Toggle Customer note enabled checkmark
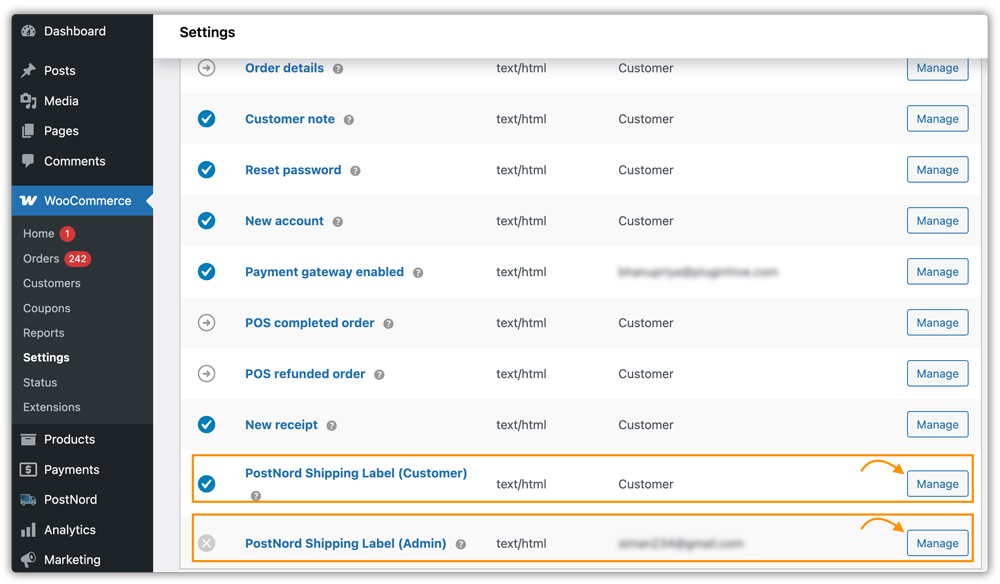Viewport: 1000px width, 584px height. point(206,119)
